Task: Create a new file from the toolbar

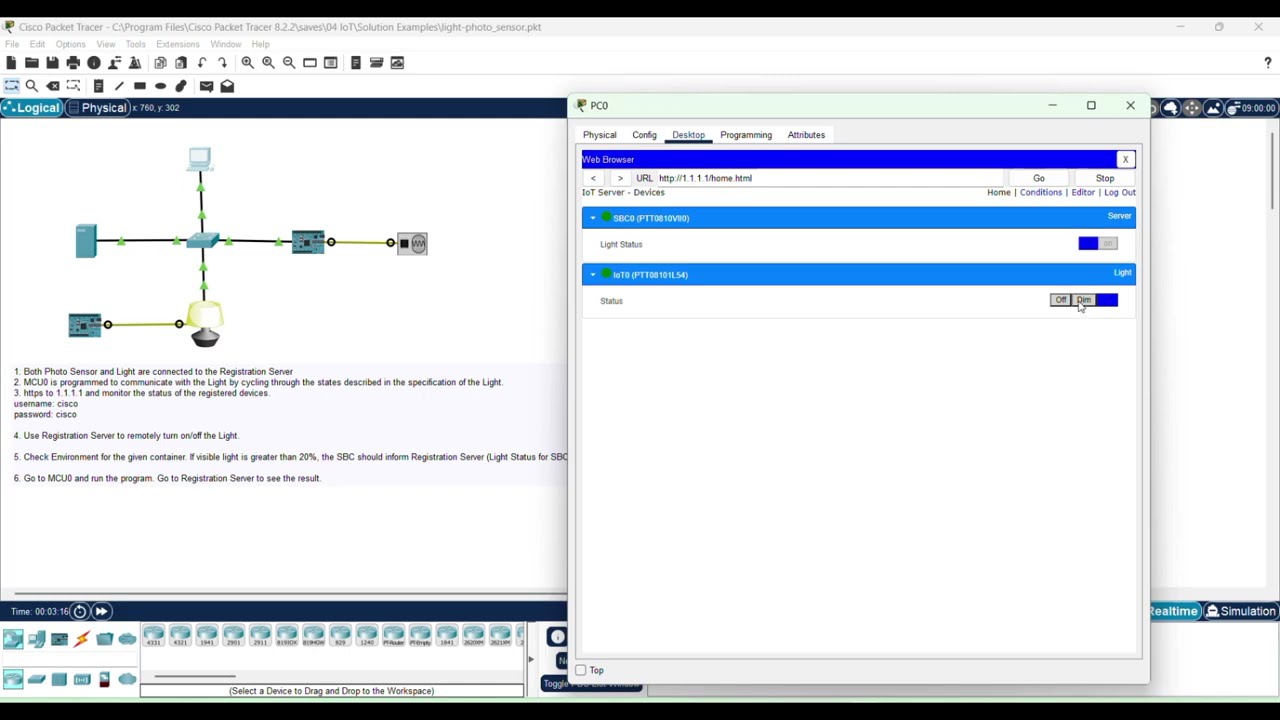Action: (x=11, y=63)
